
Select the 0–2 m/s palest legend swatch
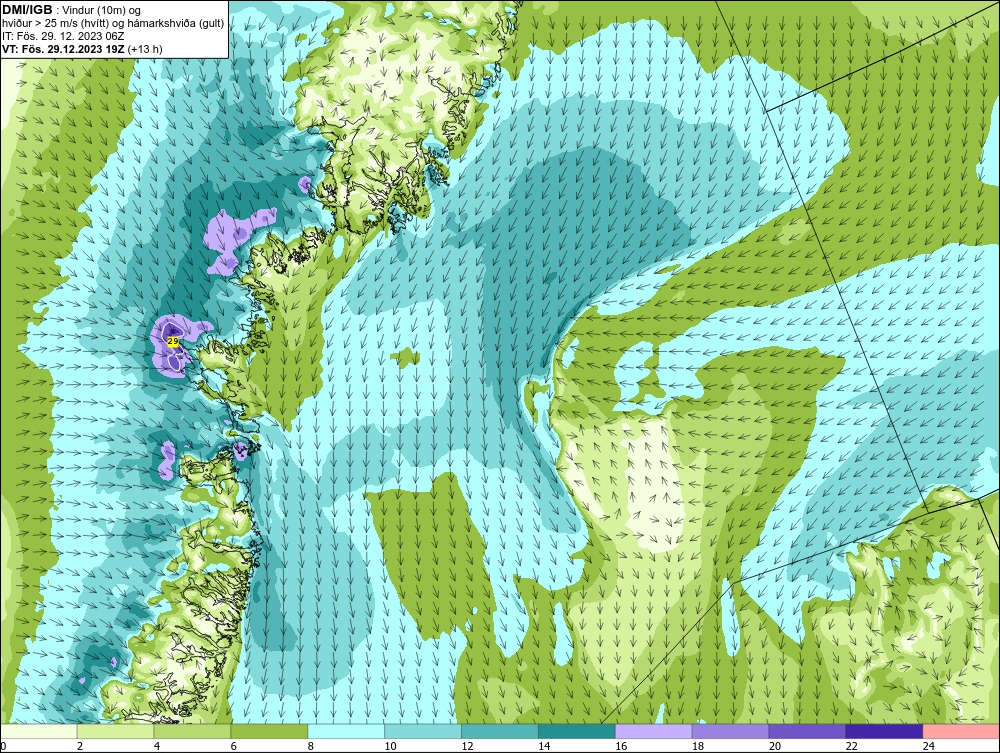coord(39,731)
